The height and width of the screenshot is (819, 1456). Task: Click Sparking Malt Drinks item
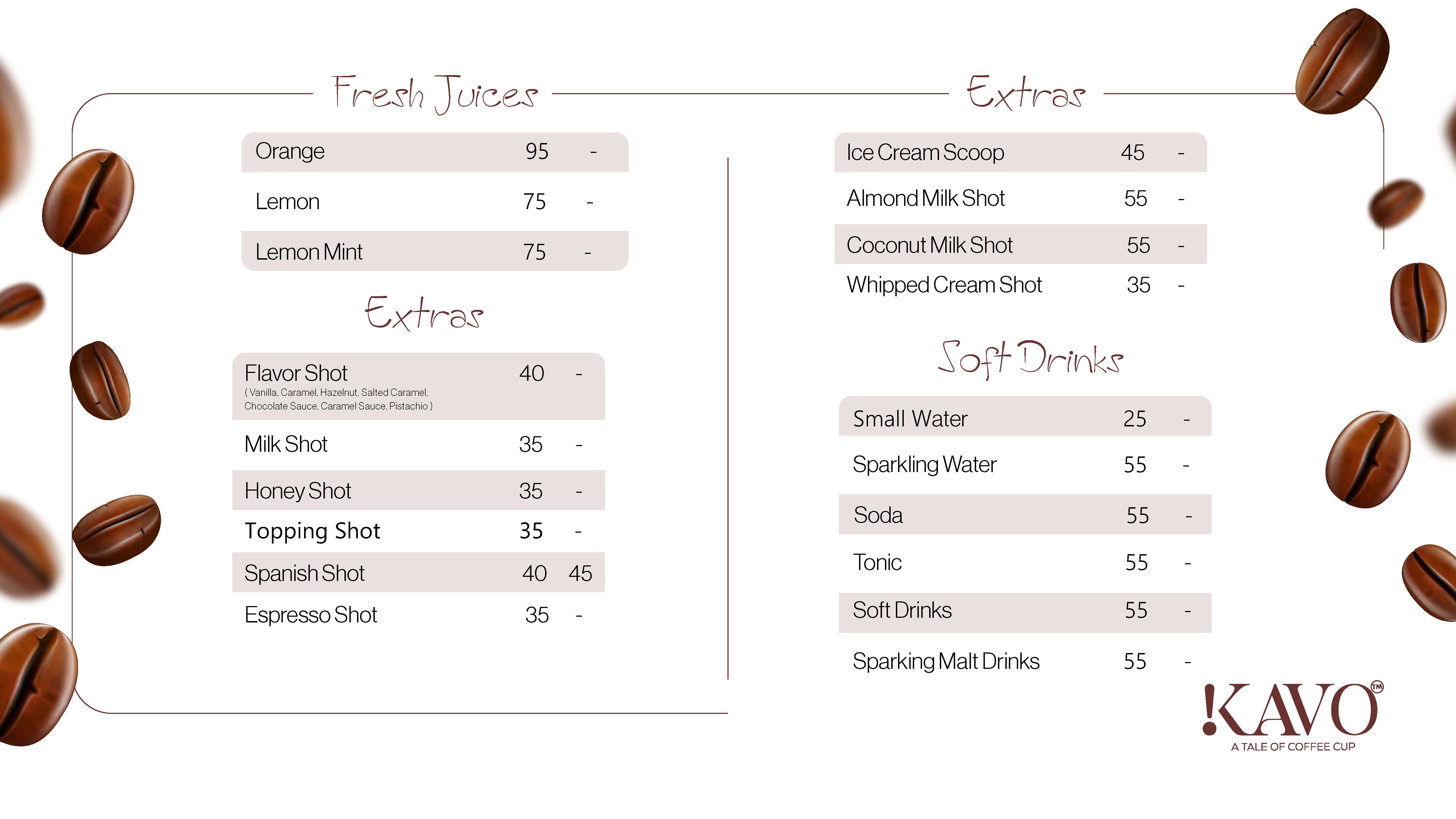click(x=946, y=661)
